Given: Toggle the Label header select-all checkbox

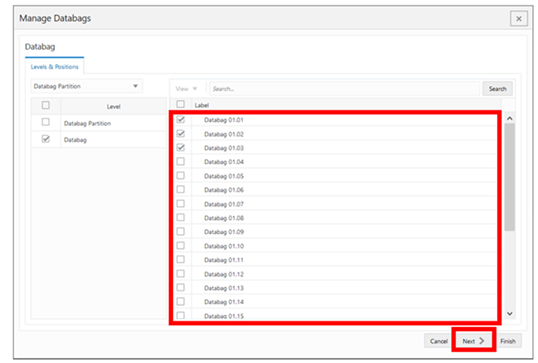Looking at the screenshot, I should point(180,104).
